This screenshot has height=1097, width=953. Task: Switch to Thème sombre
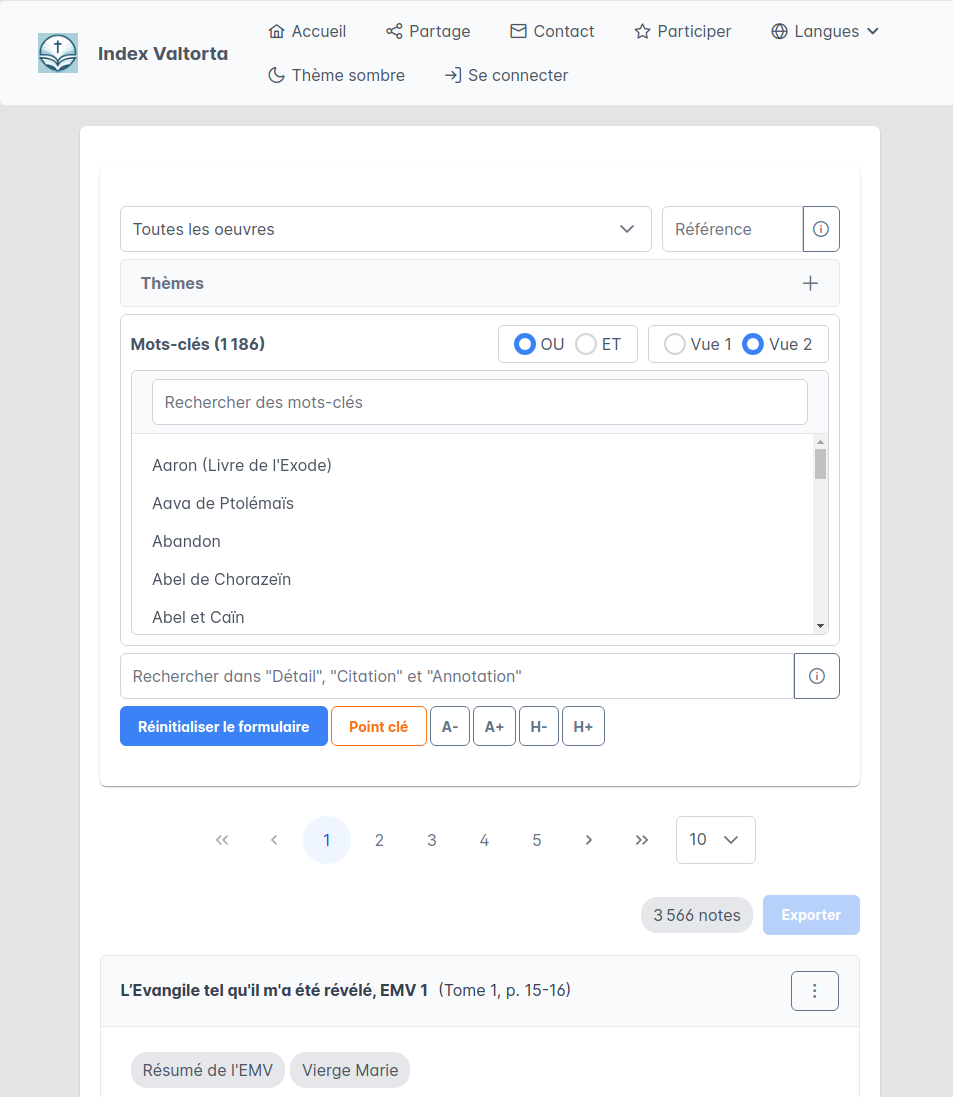(x=337, y=75)
